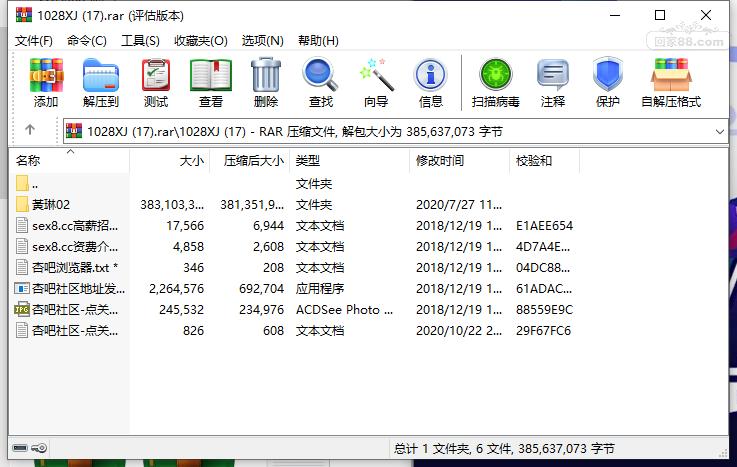Click the size value 17,566
The width and height of the screenshot is (737, 467).
tap(185, 226)
